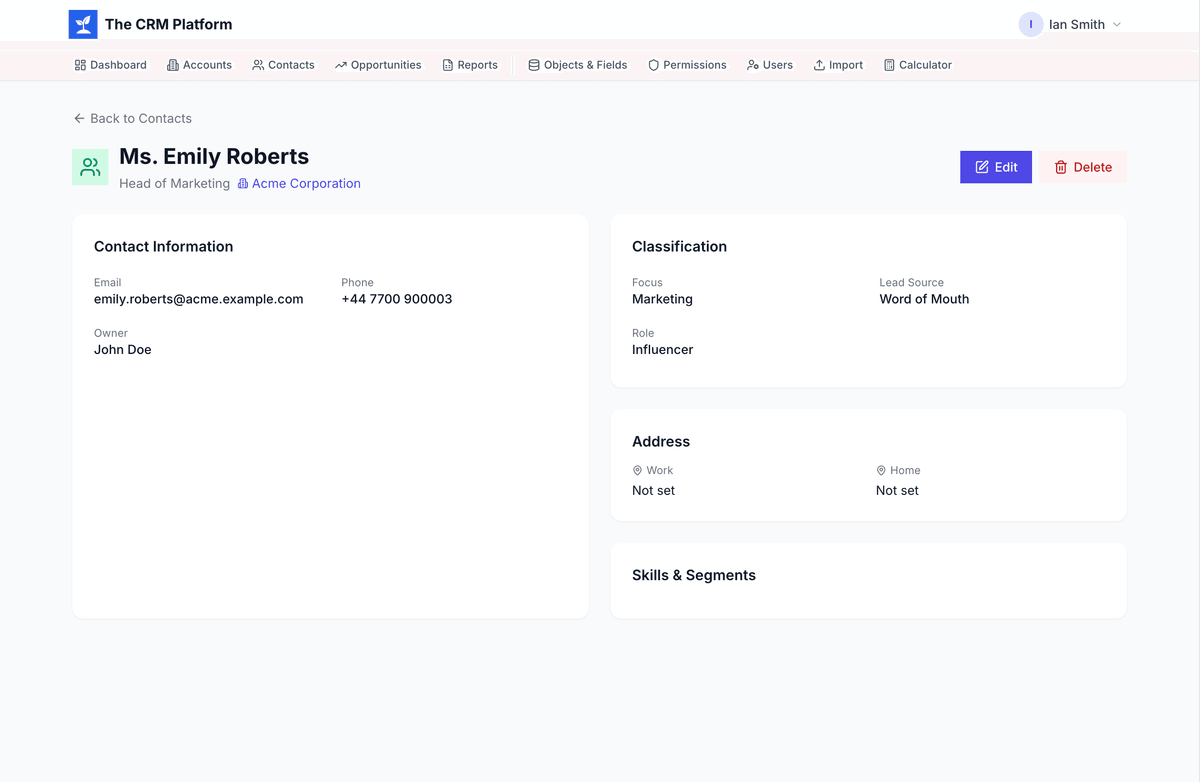
Task: Open the Permissions settings page
Action: [687, 65]
